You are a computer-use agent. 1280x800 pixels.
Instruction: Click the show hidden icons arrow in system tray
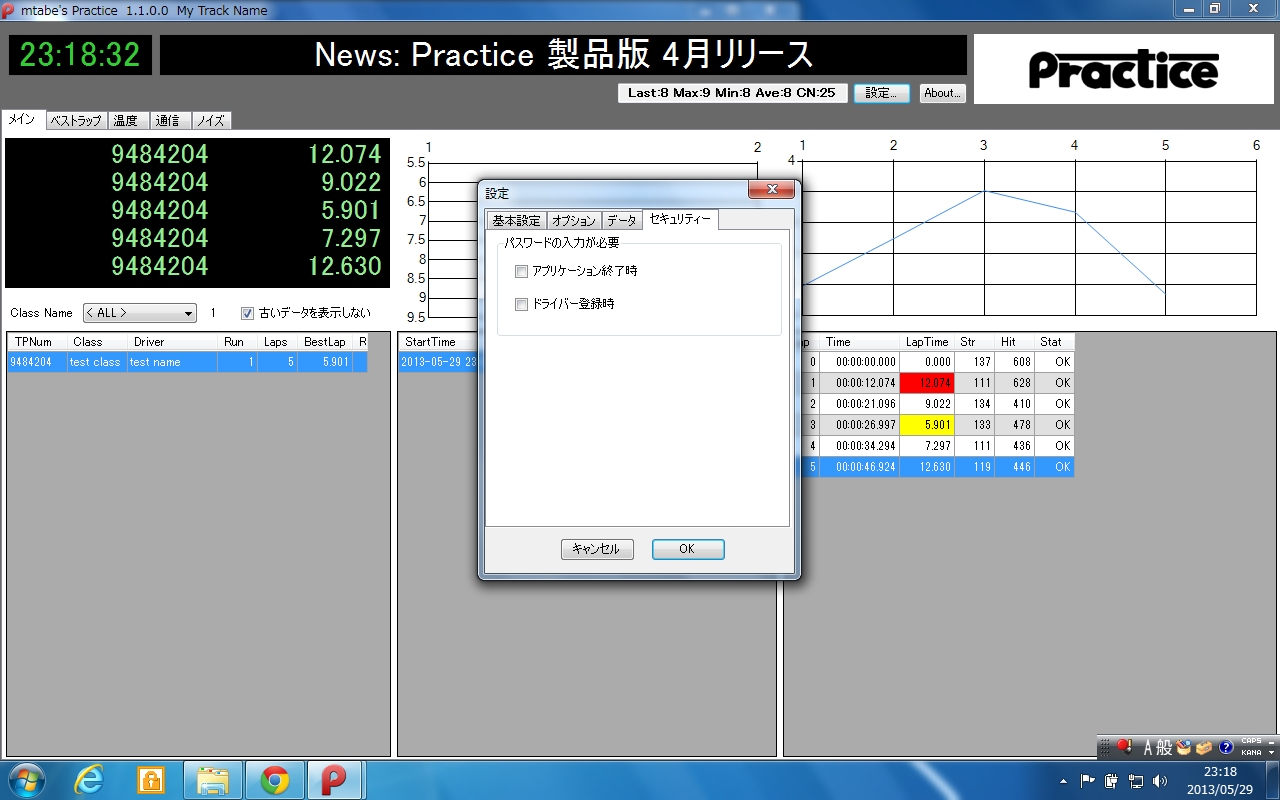(x=1063, y=781)
